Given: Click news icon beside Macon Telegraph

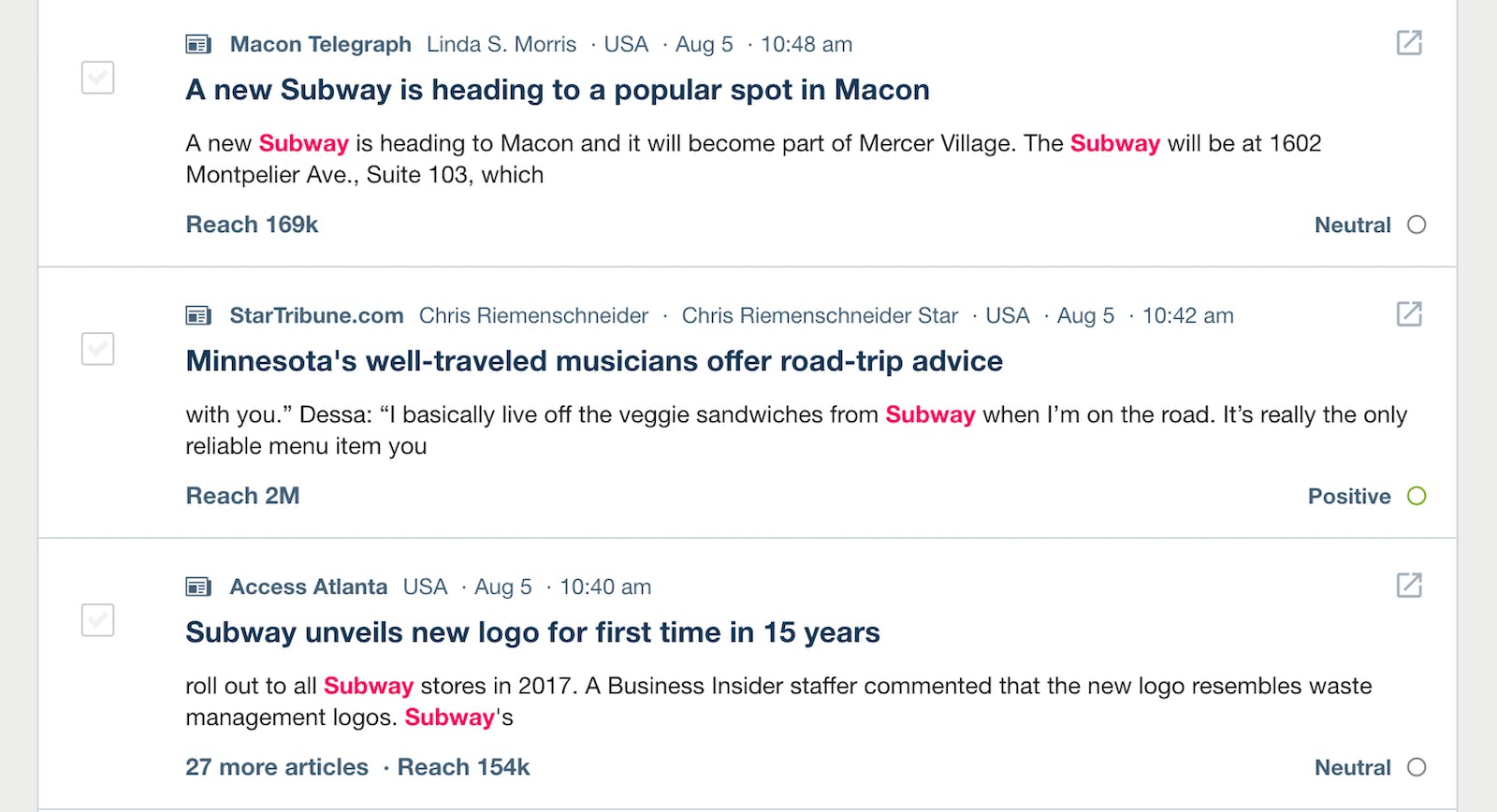Looking at the screenshot, I should pos(198,44).
